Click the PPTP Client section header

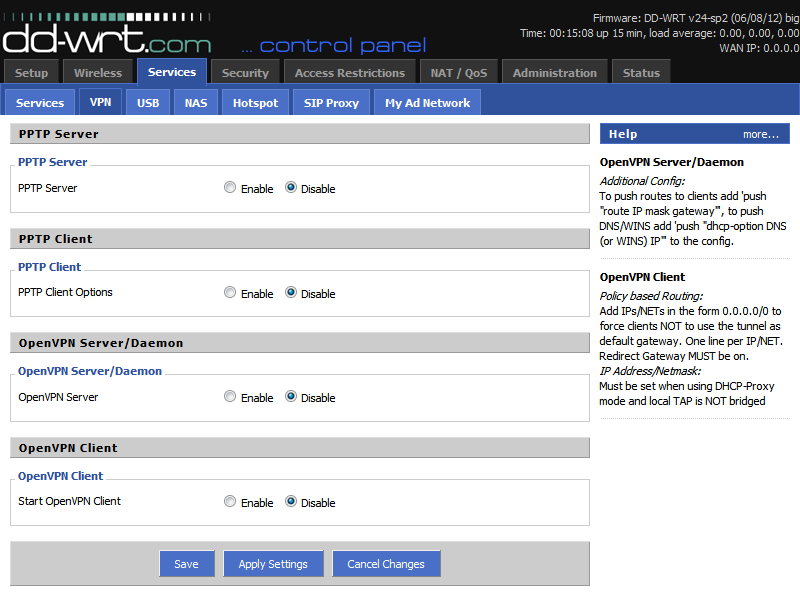pyautogui.click(x=300, y=239)
